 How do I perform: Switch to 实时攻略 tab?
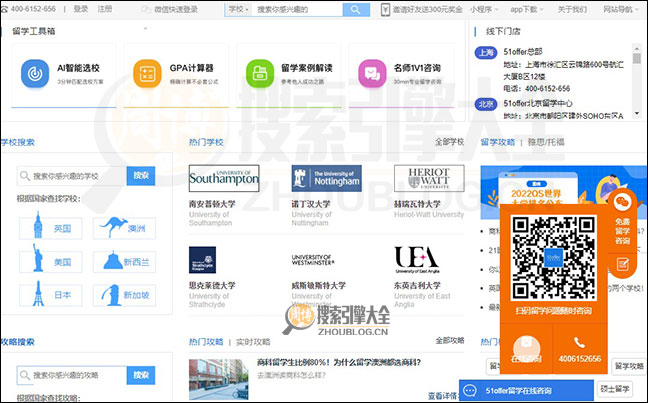click(253, 342)
